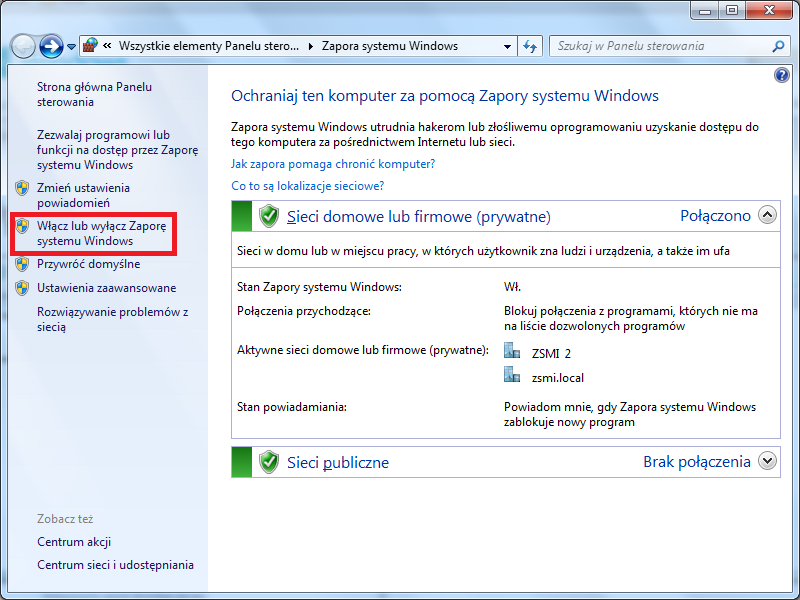Open 'Ustawienia zaawansowane' link
Screen dimensions: 800x600
pyautogui.click(x=106, y=288)
